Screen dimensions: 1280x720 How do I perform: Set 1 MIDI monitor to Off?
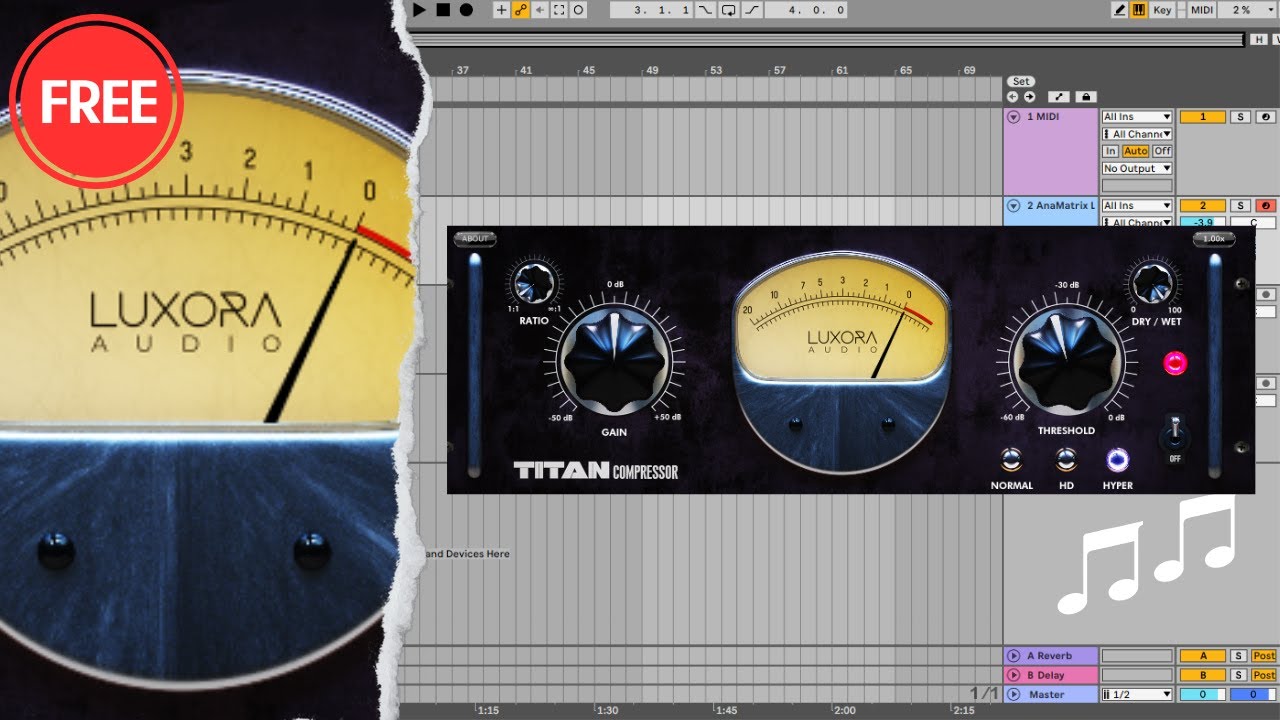pos(1162,151)
